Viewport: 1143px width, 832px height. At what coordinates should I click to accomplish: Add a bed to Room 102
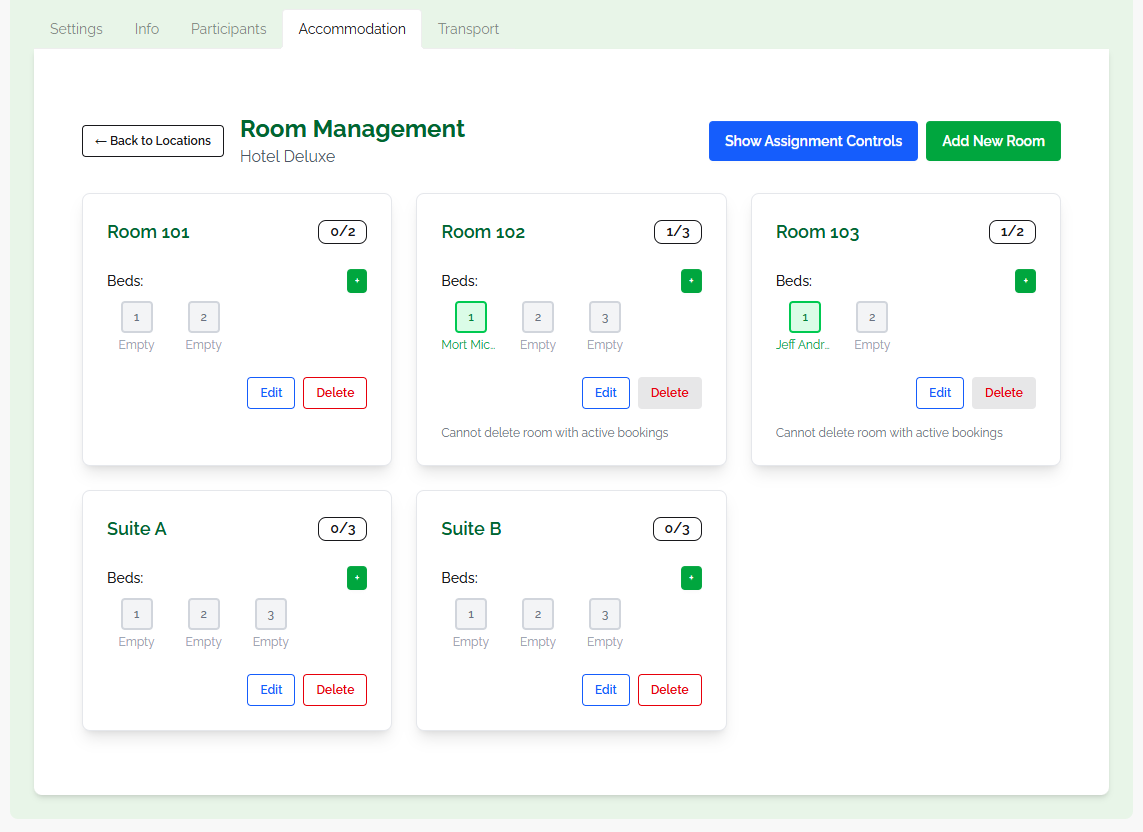691,281
